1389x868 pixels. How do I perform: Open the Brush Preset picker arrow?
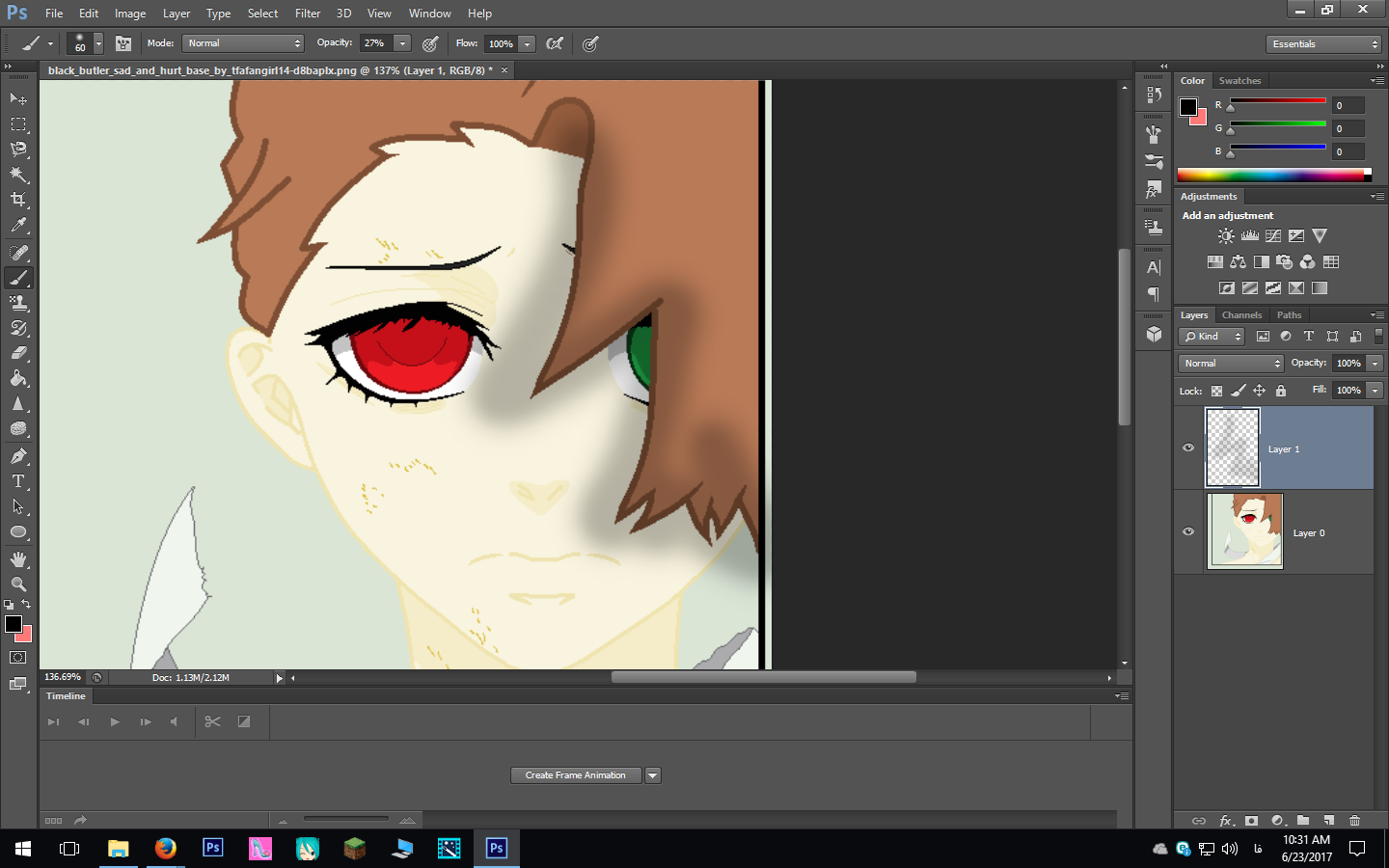point(98,43)
